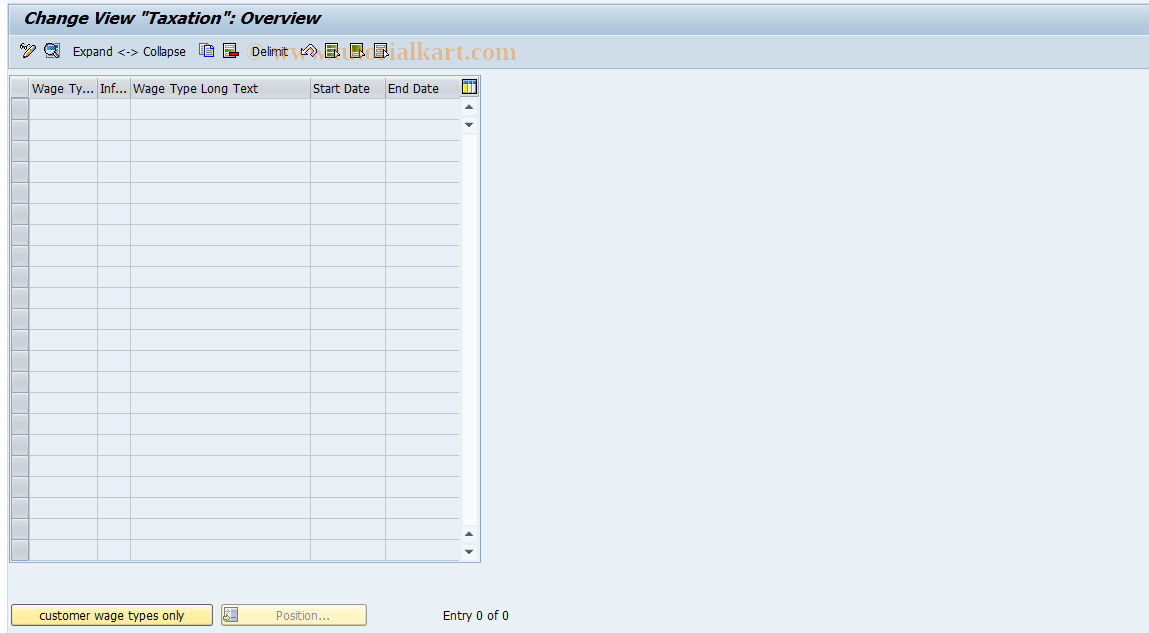Click table scroll down arrow near top
The height and width of the screenshot is (633, 1149).
click(x=469, y=125)
